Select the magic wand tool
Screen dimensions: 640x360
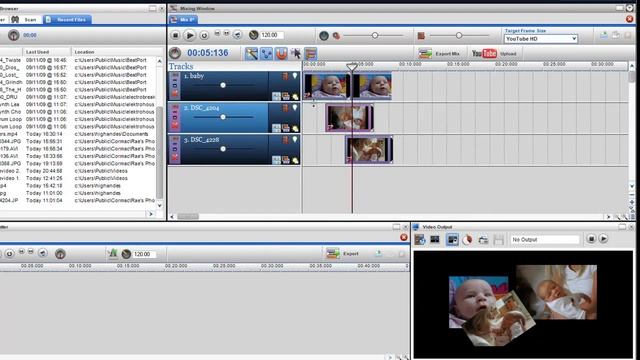pos(251,53)
